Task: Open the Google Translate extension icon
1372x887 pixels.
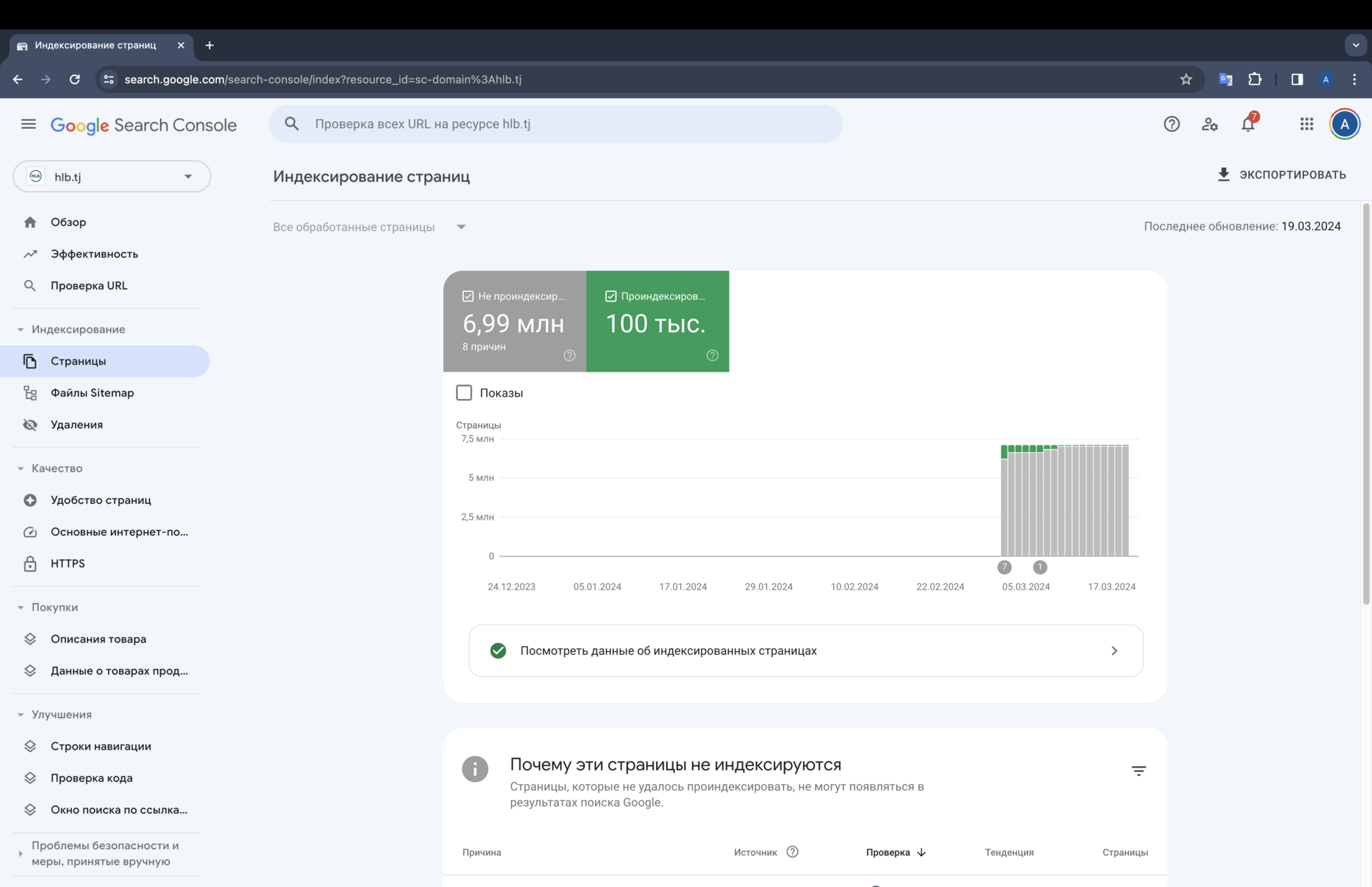Action: coord(1226,79)
